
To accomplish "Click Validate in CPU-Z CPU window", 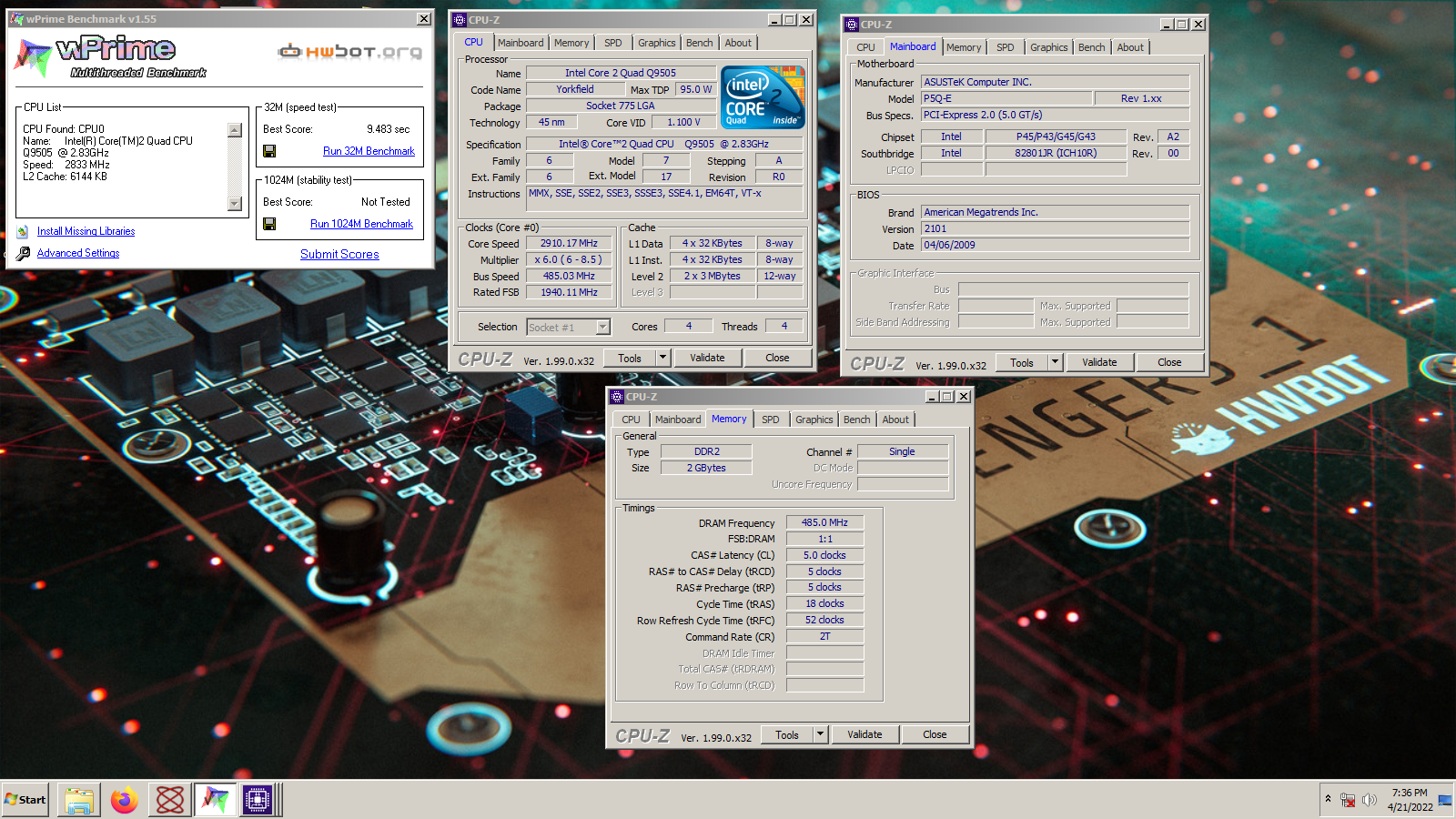I will [x=707, y=358].
